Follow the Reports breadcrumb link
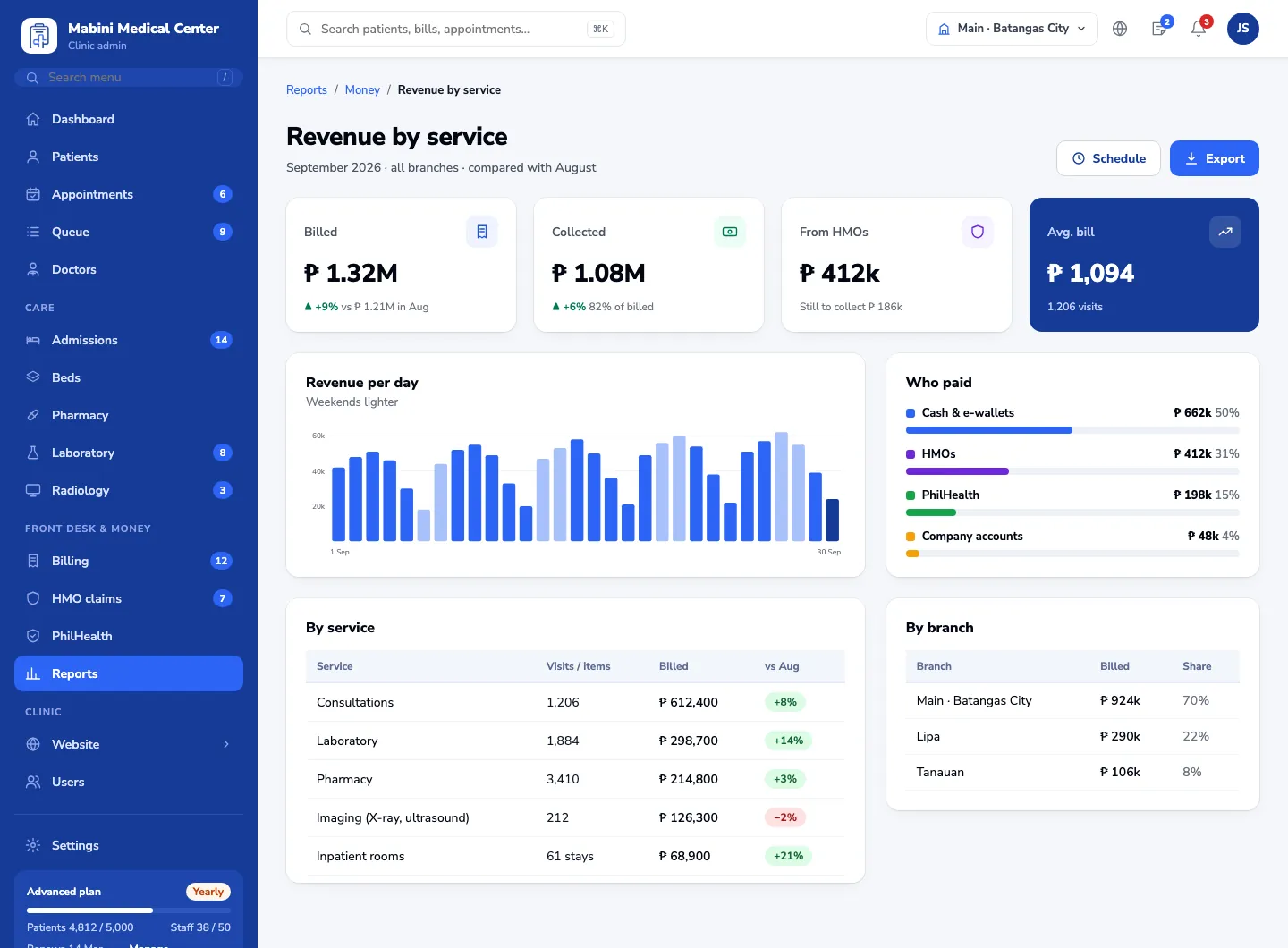This screenshot has width=1288, height=948. pos(307,89)
